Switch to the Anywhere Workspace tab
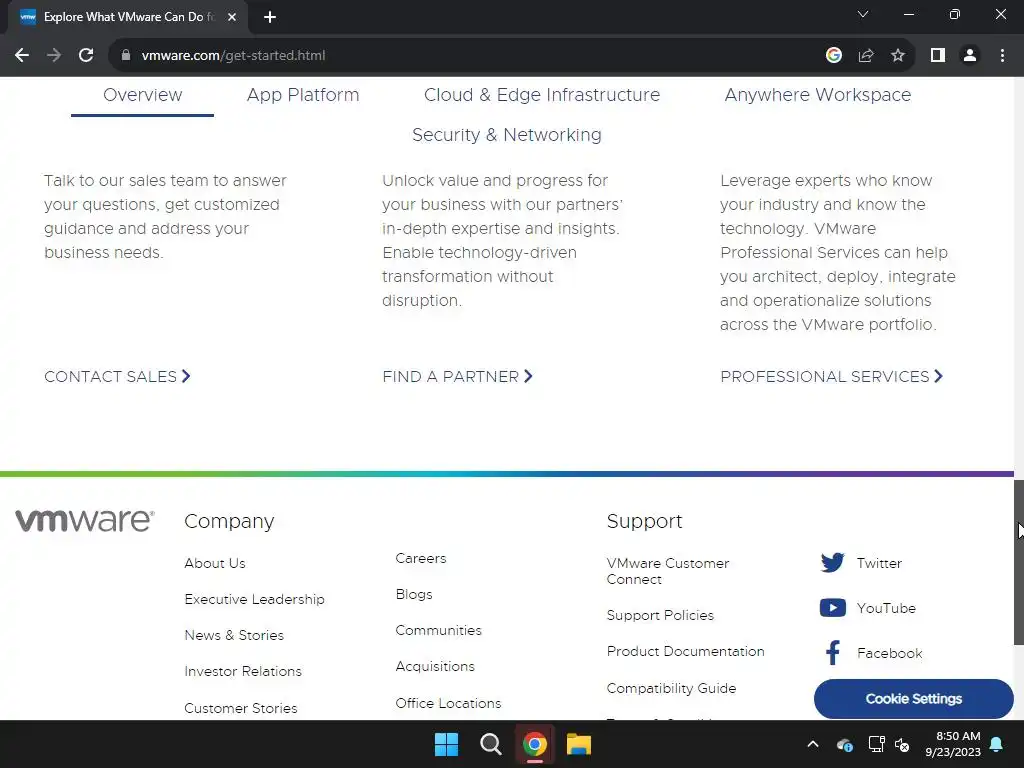 818,95
